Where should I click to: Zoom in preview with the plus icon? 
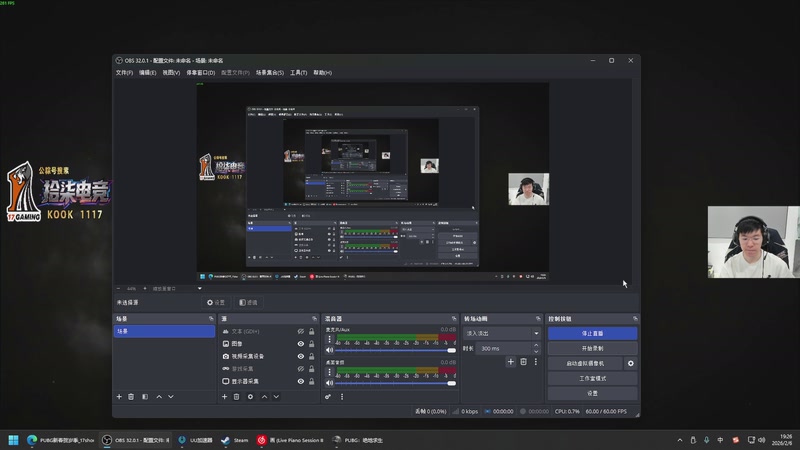click(x=145, y=288)
